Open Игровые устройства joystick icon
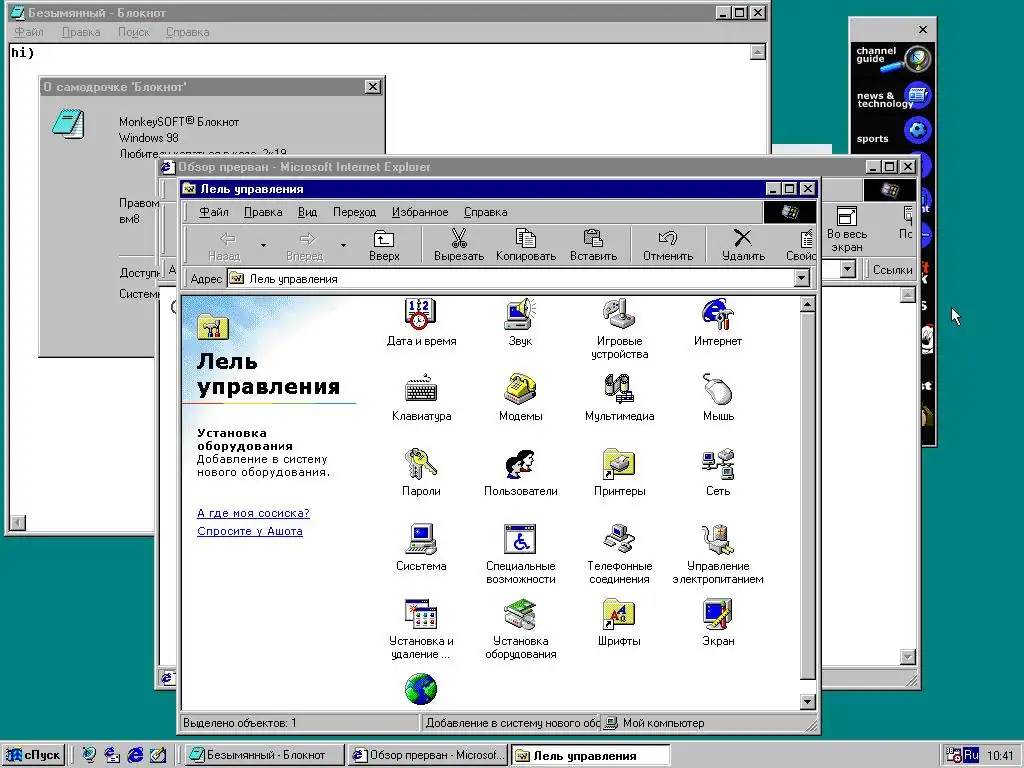Viewport: 1024px width, 768px height. (x=619, y=330)
